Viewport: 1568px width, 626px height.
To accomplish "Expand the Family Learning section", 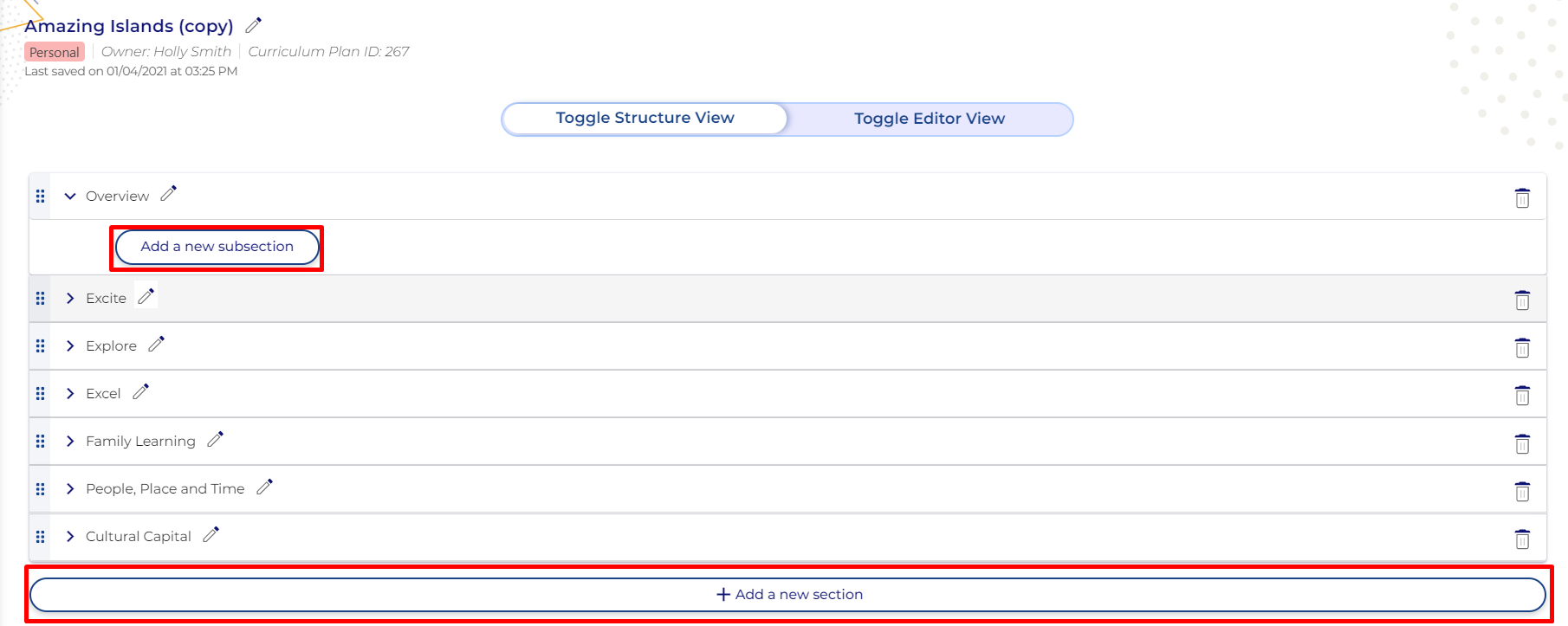I will 70,442.
